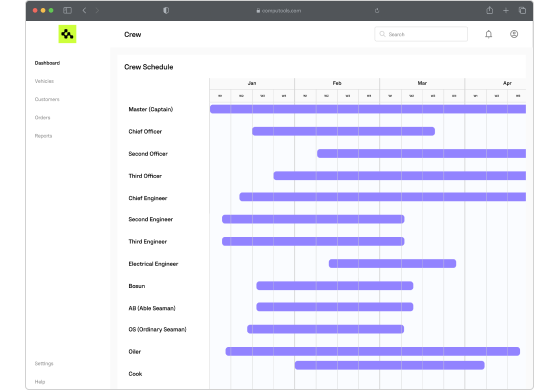Select the Master (Captain) schedule bar
This screenshot has height=390, width=560.
[368, 109]
